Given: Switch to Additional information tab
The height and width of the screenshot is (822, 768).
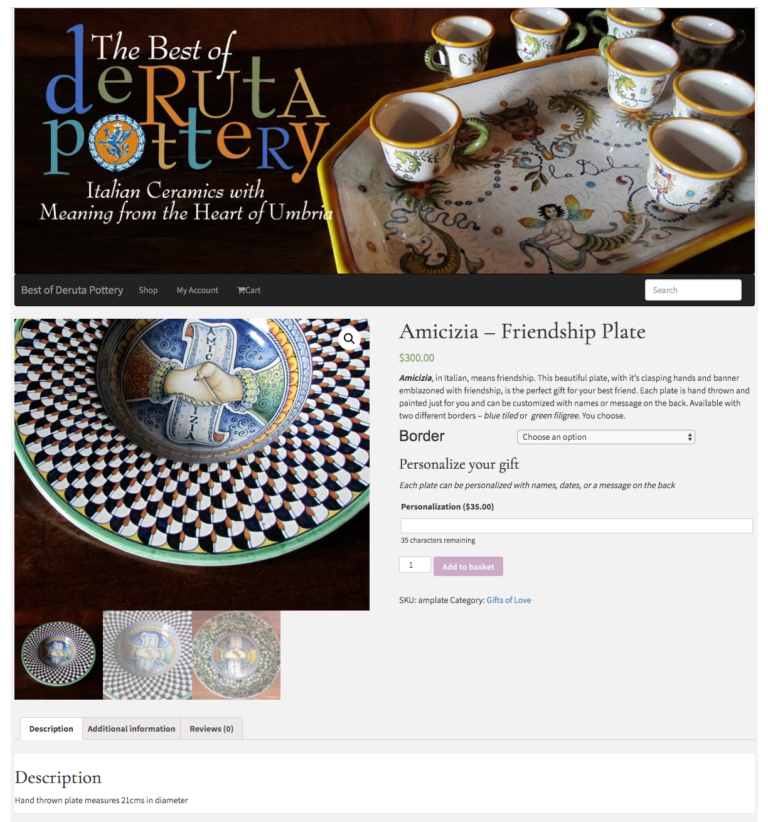Looking at the screenshot, I should (131, 729).
